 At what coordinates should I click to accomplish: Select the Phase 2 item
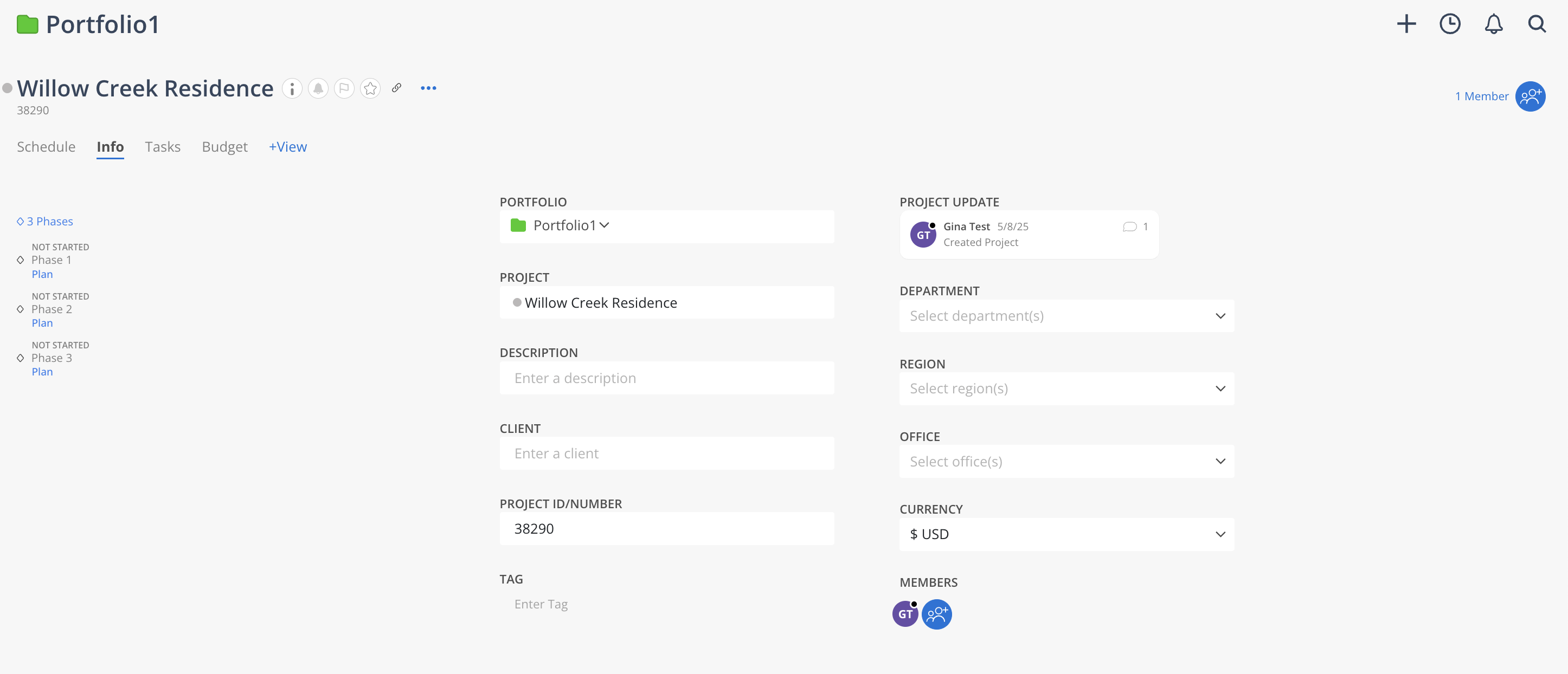[x=52, y=309]
